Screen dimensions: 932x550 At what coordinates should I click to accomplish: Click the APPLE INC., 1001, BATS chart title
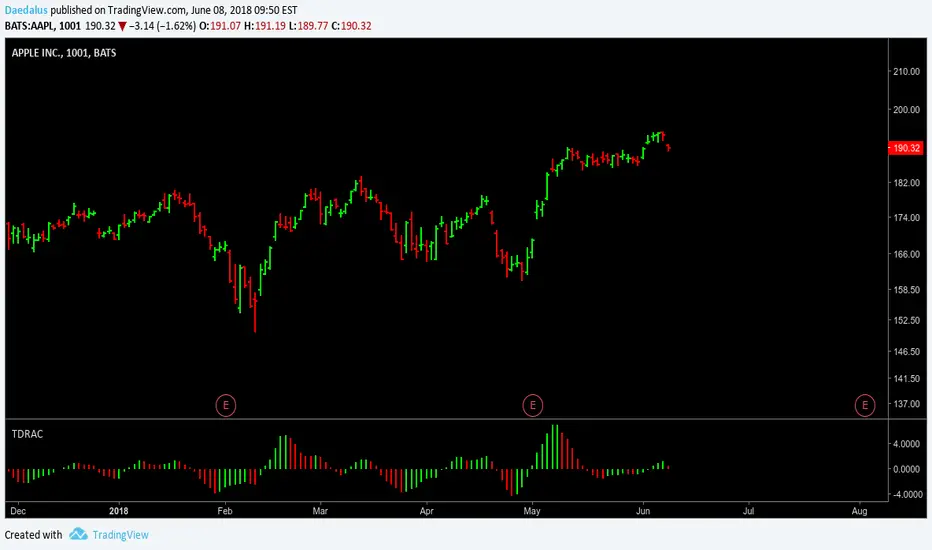64,53
